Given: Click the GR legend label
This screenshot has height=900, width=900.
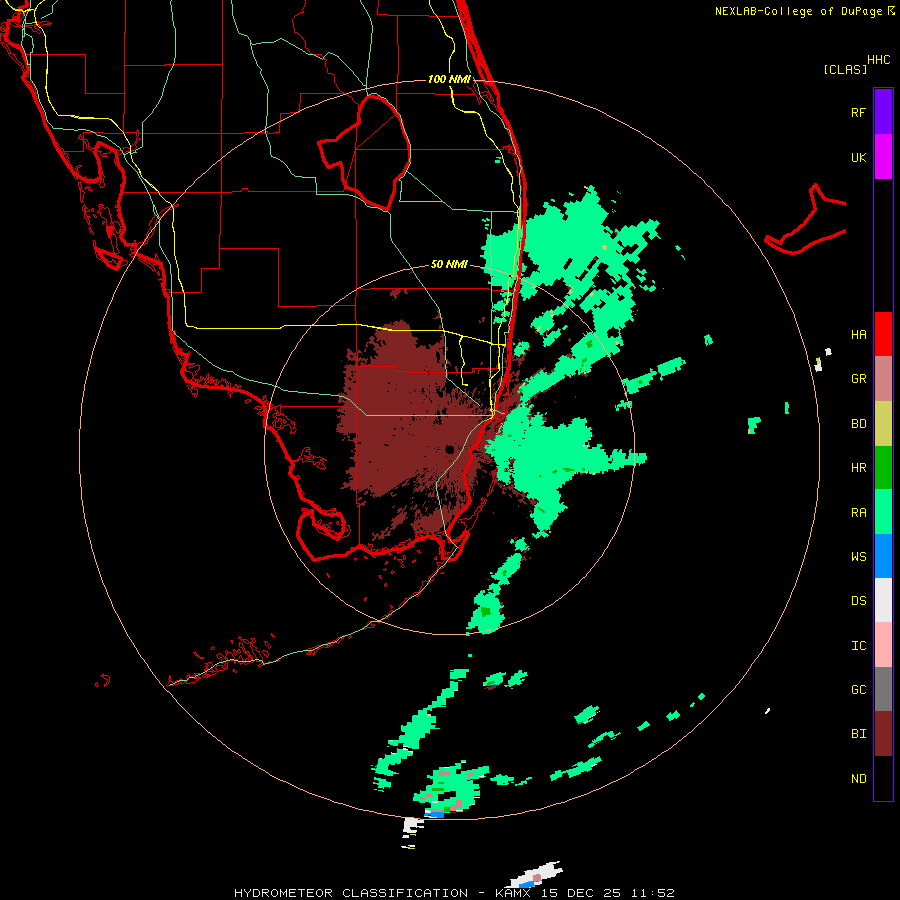Looking at the screenshot, I should 858,379.
